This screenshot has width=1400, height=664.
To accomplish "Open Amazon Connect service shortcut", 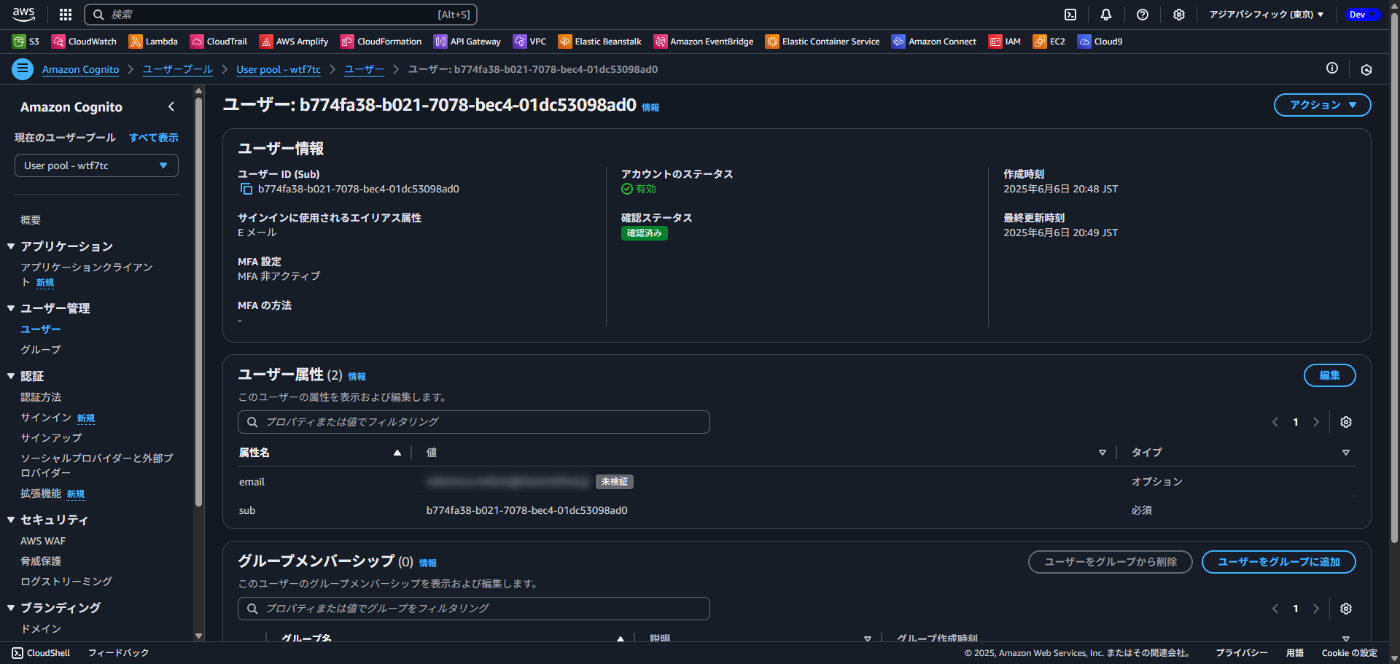I will tap(934, 42).
